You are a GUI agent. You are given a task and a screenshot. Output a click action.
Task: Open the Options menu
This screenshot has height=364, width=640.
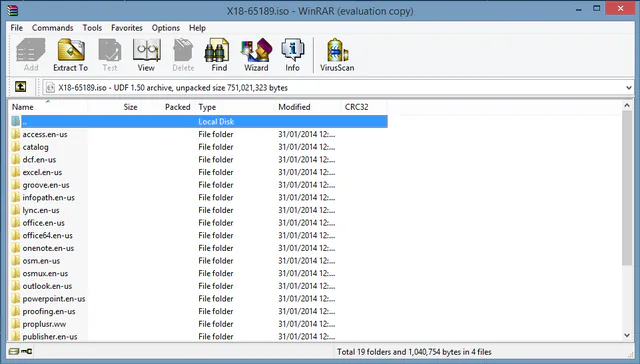[166, 28]
